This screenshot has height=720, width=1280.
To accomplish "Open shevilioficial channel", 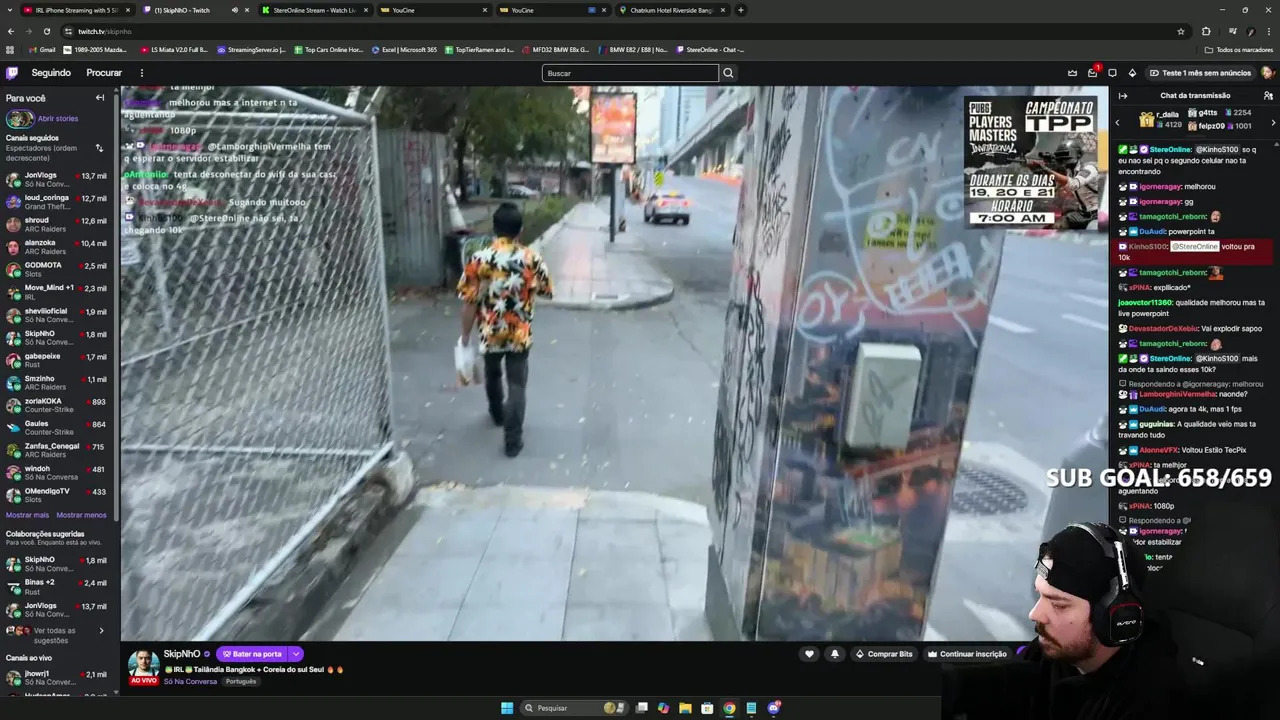I will point(57,315).
